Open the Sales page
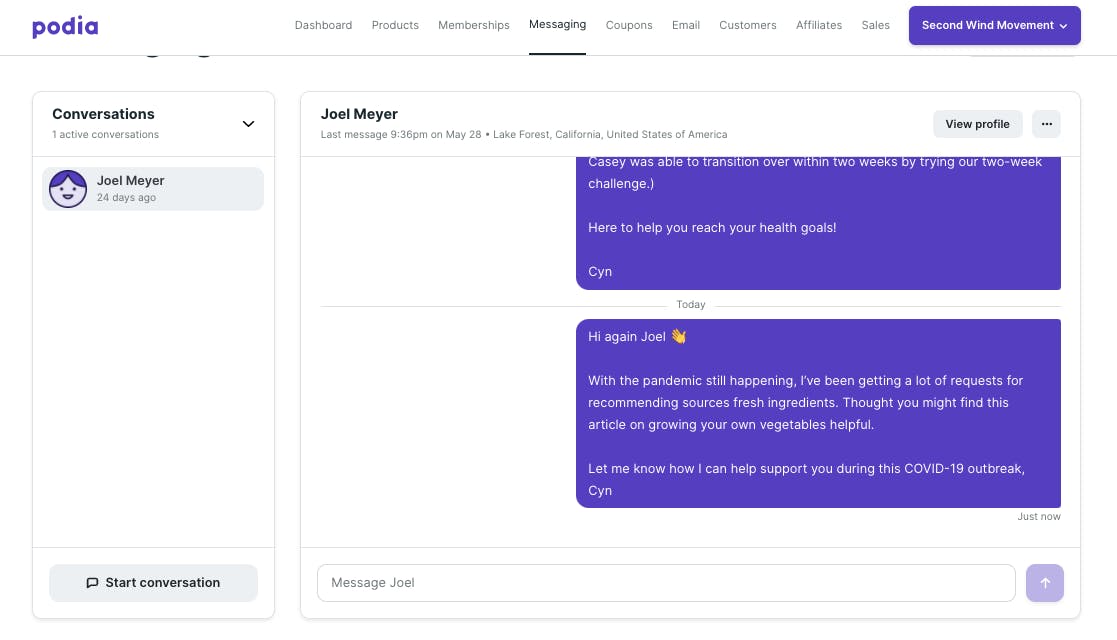This screenshot has width=1117, height=640. [x=876, y=25]
